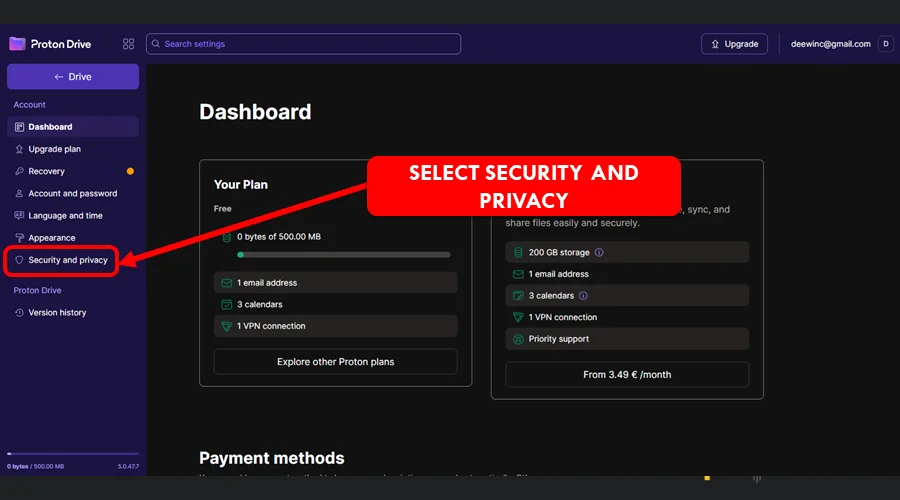The image size is (900, 500).
Task: Click the Dashboard sidebar icon
Action: click(19, 127)
